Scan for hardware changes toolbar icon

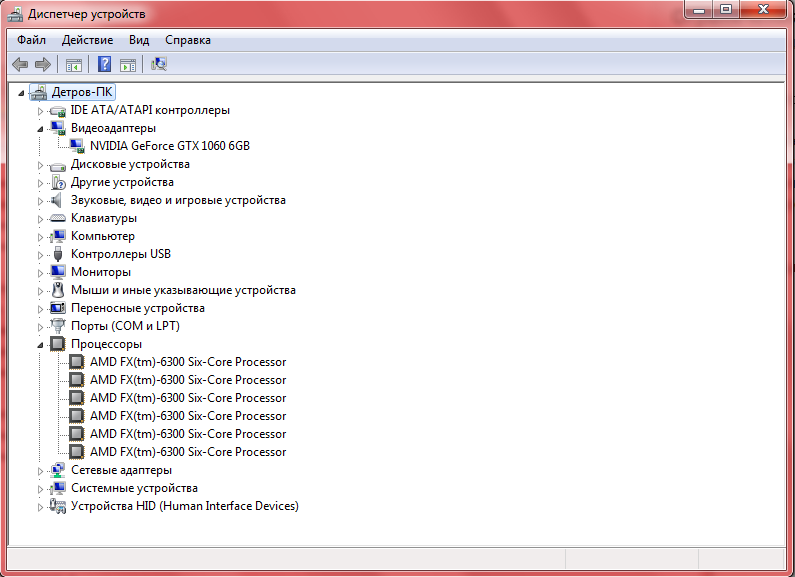(159, 64)
